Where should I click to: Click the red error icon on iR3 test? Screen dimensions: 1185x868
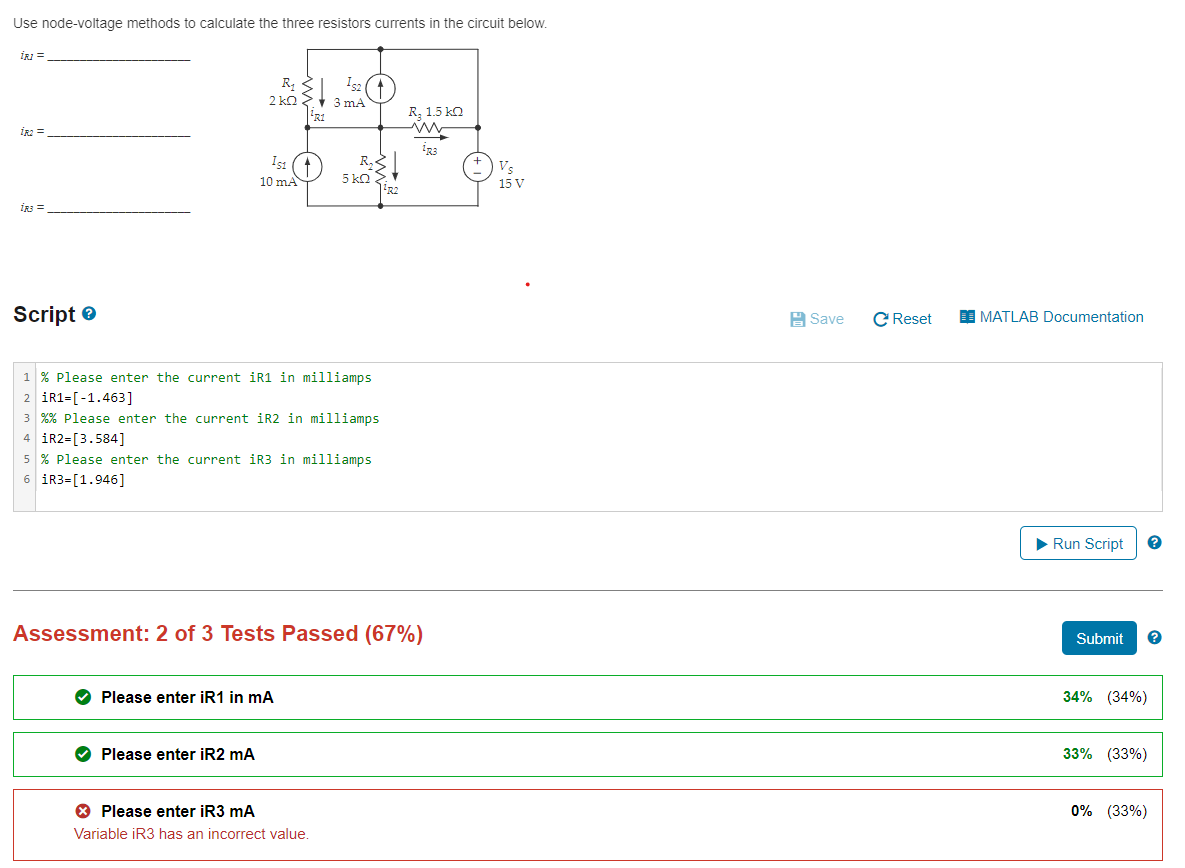(83, 811)
